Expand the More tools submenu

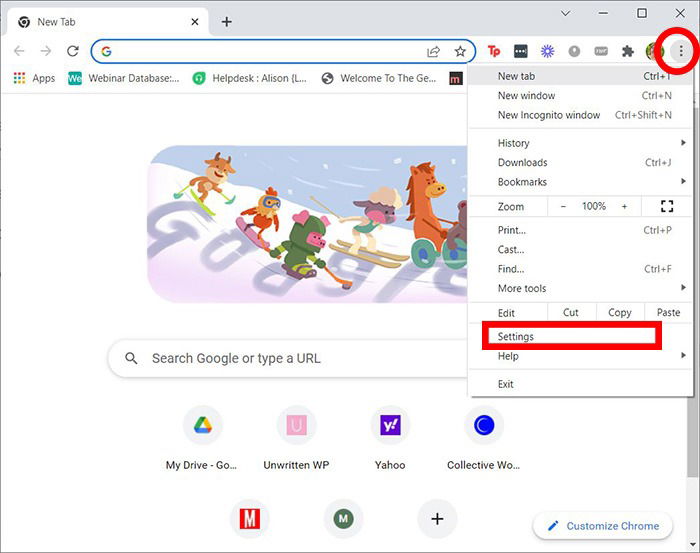click(x=580, y=288)
